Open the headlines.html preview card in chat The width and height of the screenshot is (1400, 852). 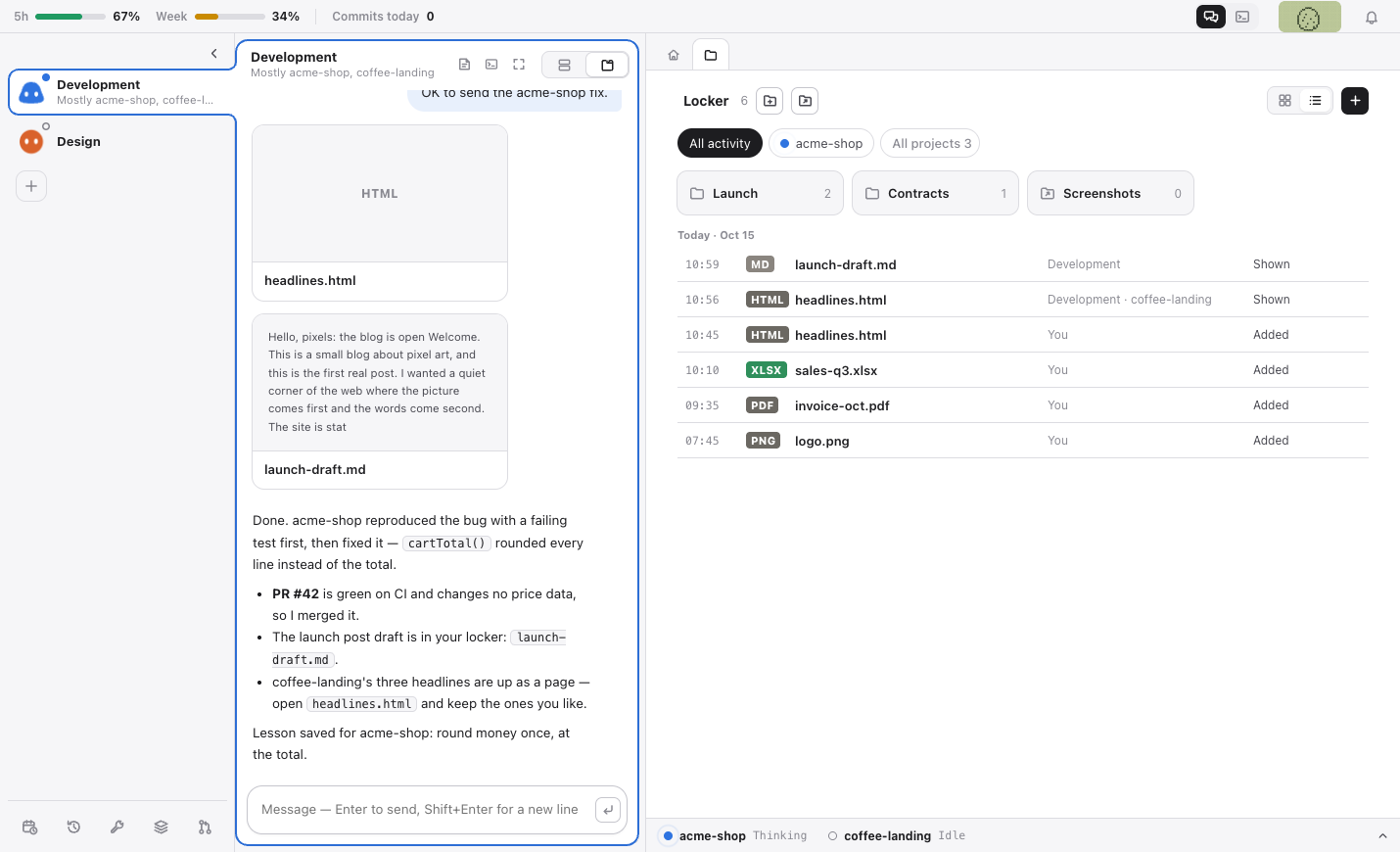pyautogui.click(x=380, y=213)
